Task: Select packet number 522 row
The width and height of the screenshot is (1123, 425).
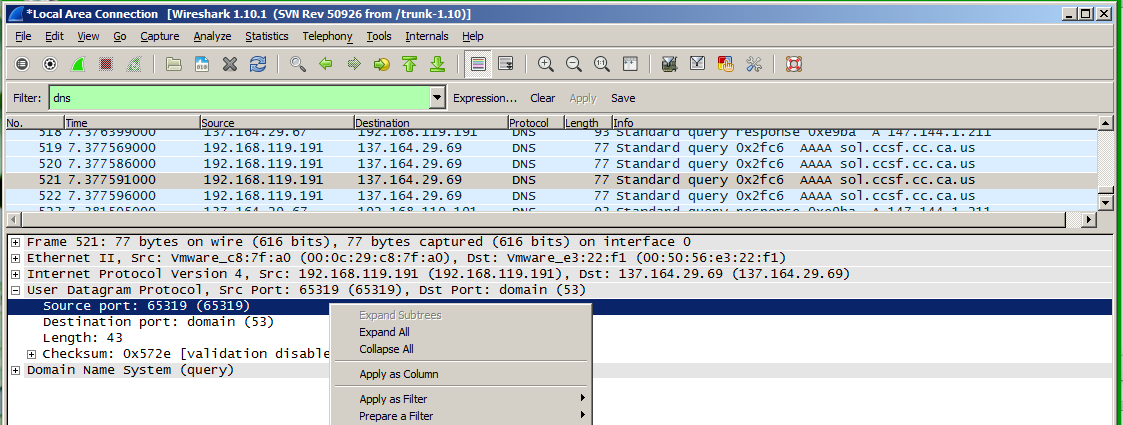Action: 551,196
